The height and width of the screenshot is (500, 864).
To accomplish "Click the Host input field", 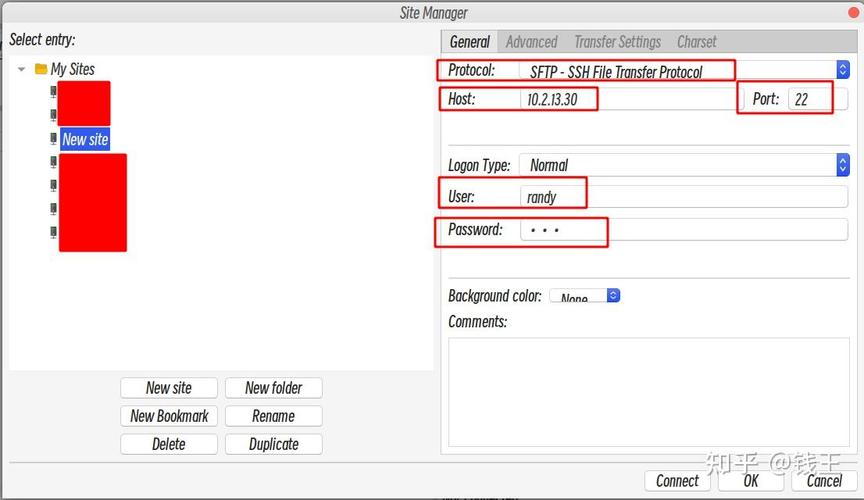I will coord(625,99).
